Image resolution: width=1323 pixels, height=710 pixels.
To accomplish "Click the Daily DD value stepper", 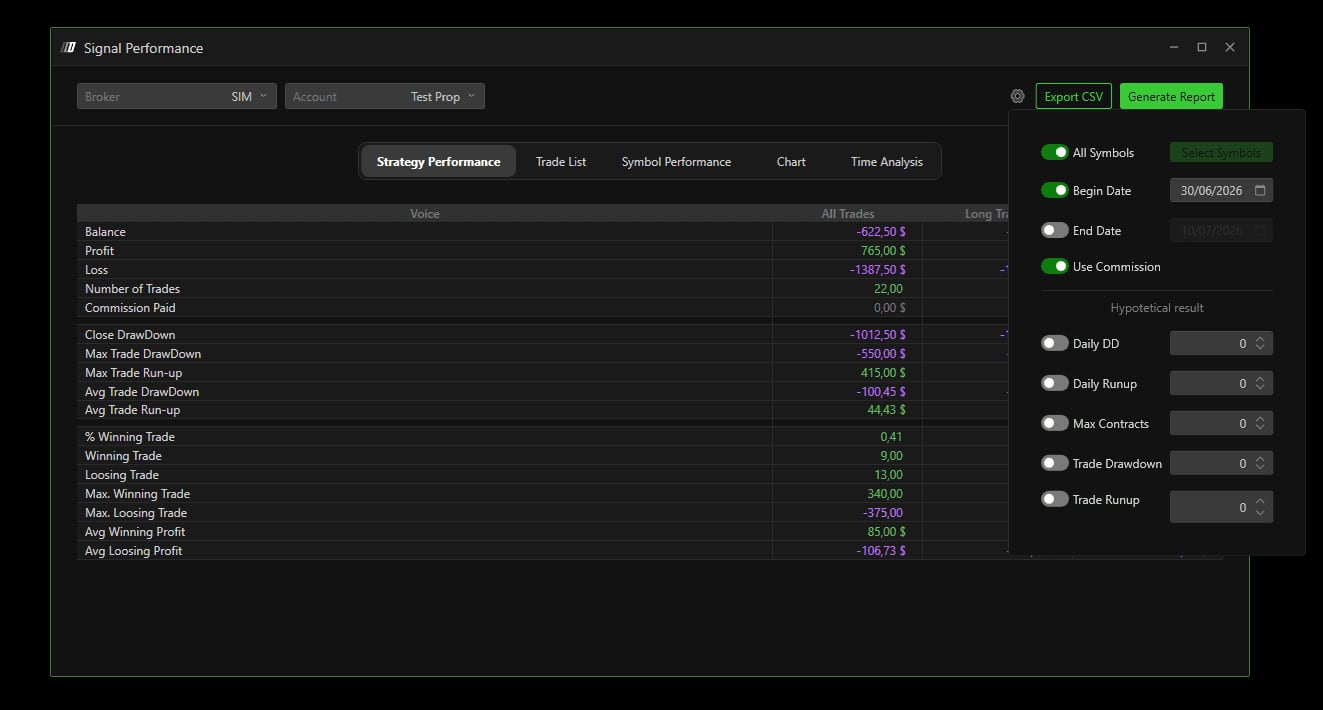I will click(1260, 343).
